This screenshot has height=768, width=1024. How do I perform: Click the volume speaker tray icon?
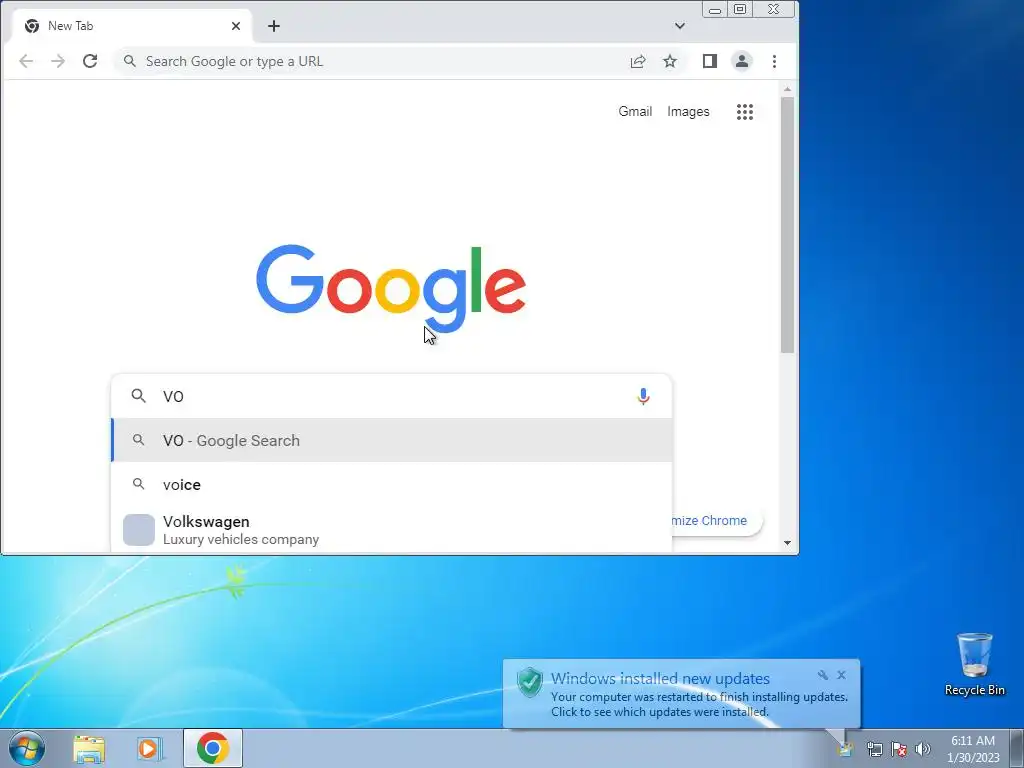click(x=922, y=749)
